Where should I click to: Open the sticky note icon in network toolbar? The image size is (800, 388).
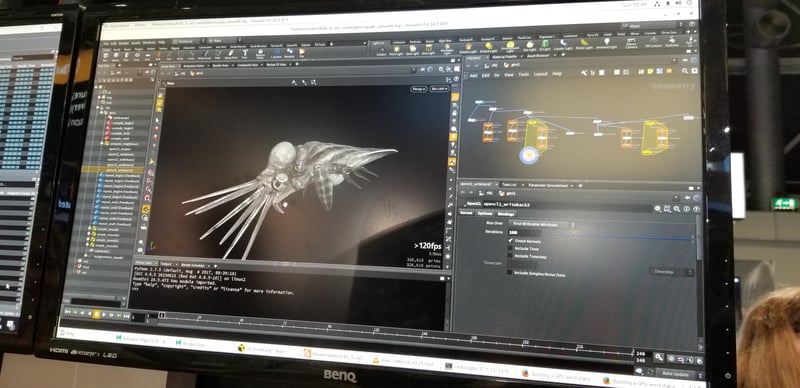(x=651, y=71)
